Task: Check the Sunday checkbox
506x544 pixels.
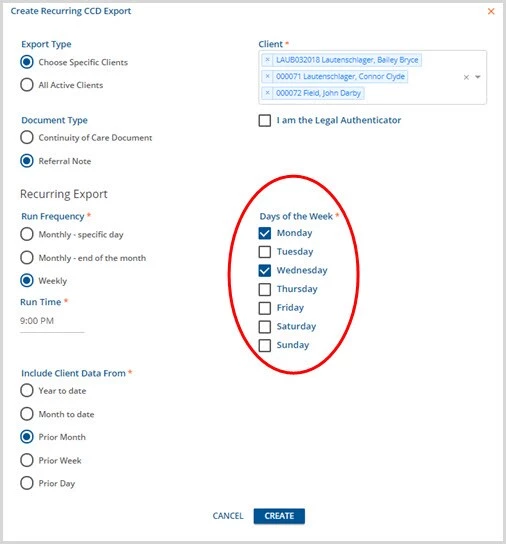Action: 264,346
